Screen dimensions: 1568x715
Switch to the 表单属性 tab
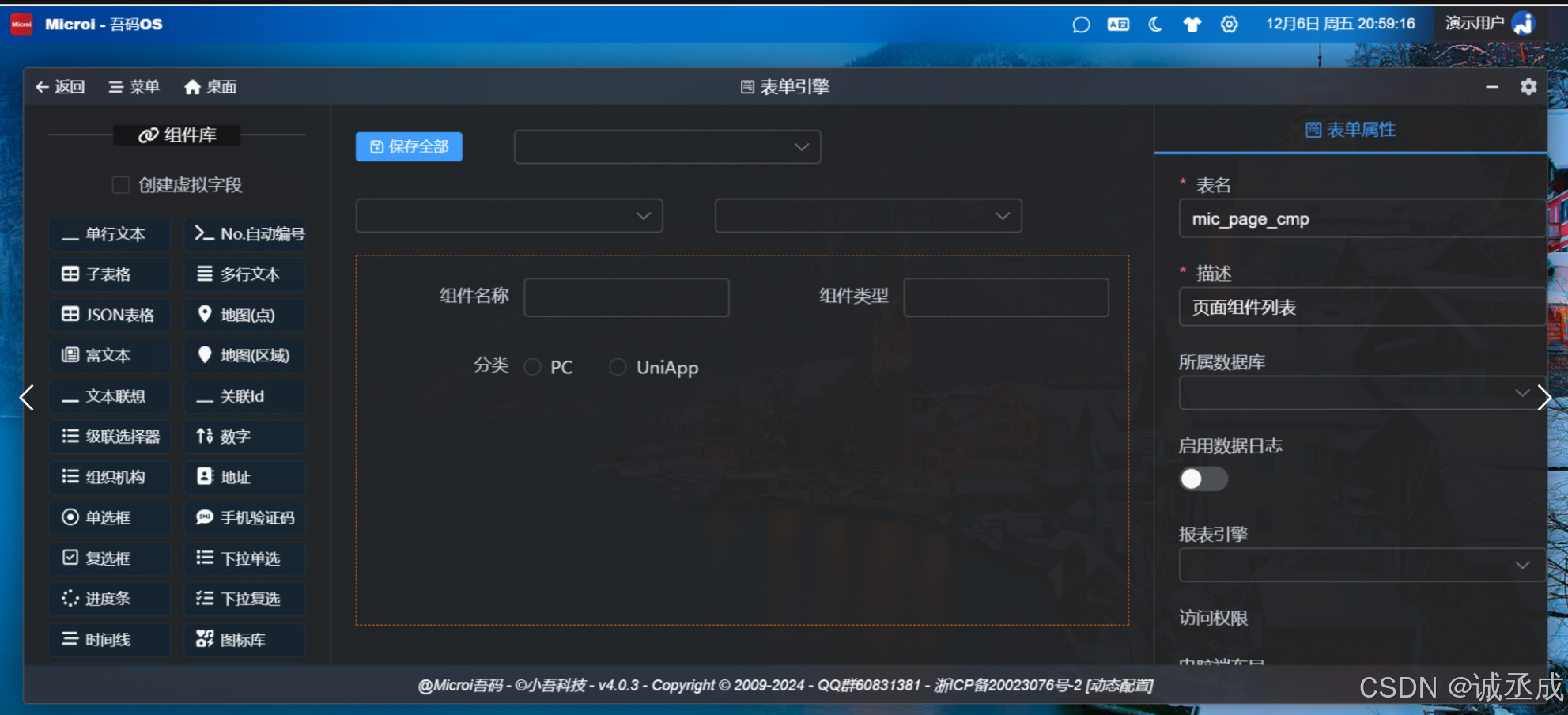pyautogui.click(x=1351, y=129)
